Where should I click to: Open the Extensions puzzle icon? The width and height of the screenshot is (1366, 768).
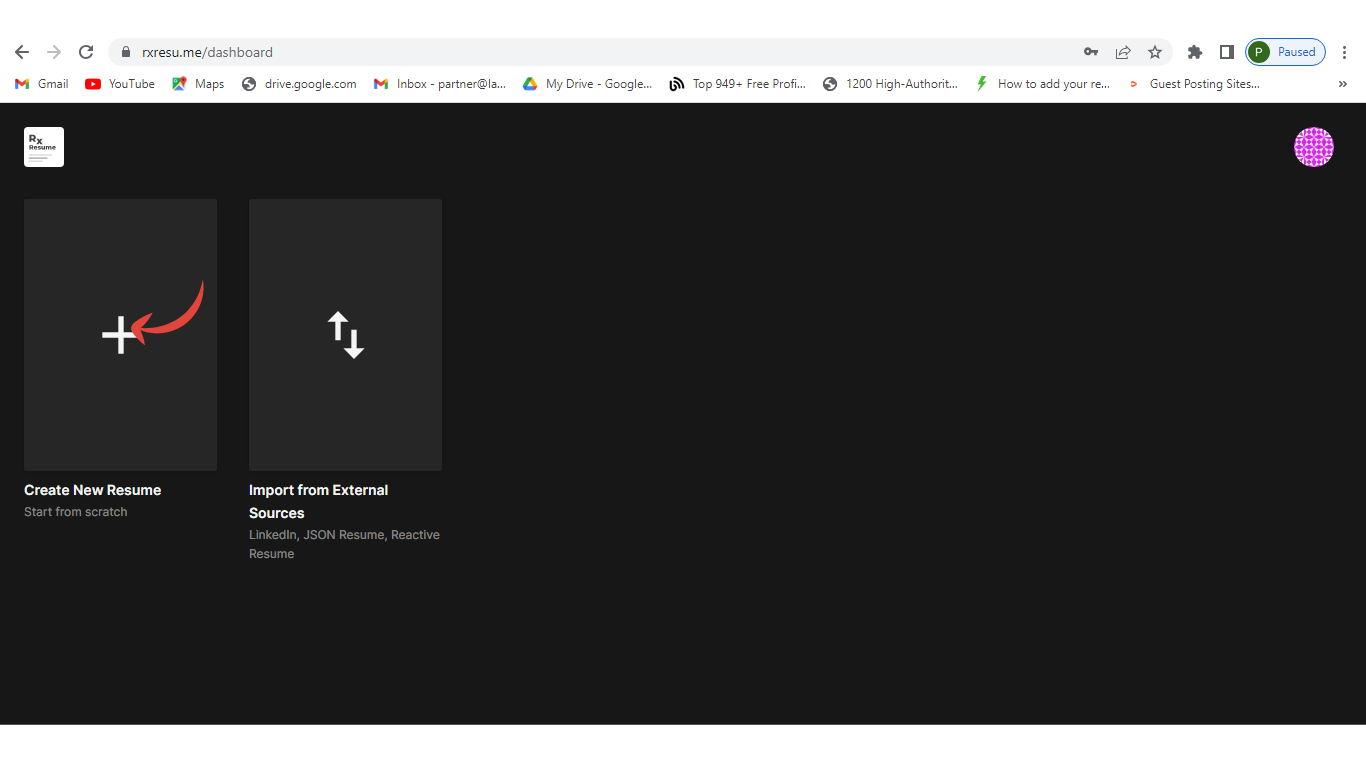click(1194, 52)
